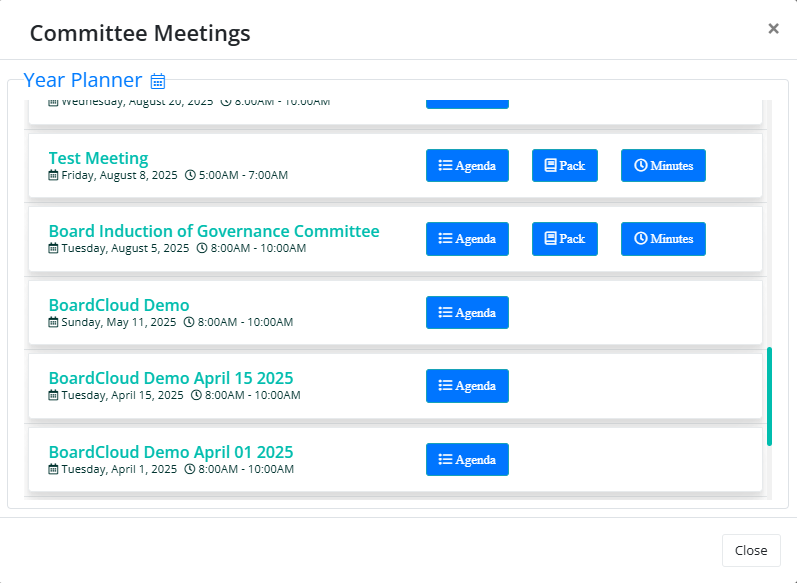The image size is (797, 583).
Task: Click clock icon beside 5:00AM - 7:00AM
Action: [x=190, y=175]
